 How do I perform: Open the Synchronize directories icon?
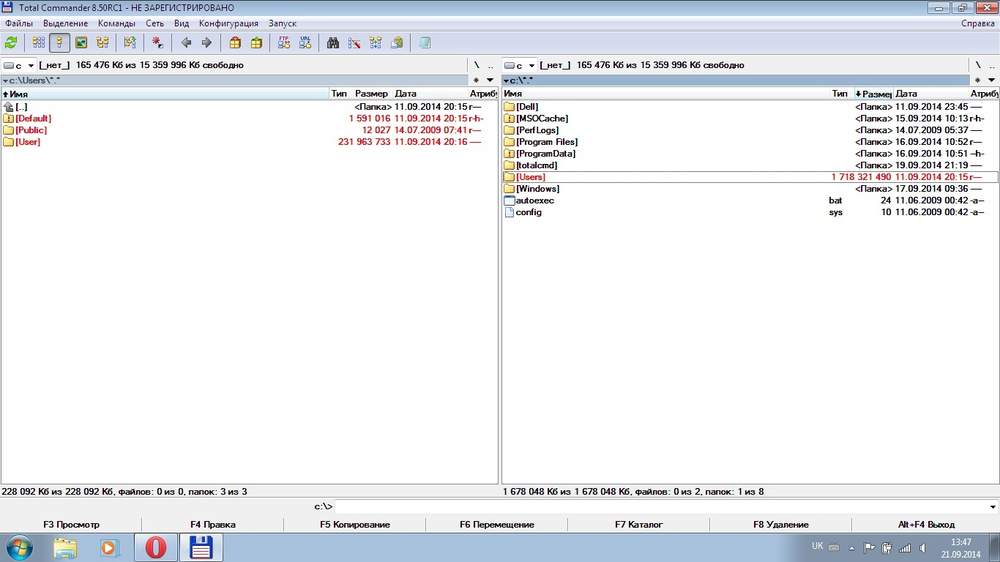pyautogui.click(x=376, y=43)
